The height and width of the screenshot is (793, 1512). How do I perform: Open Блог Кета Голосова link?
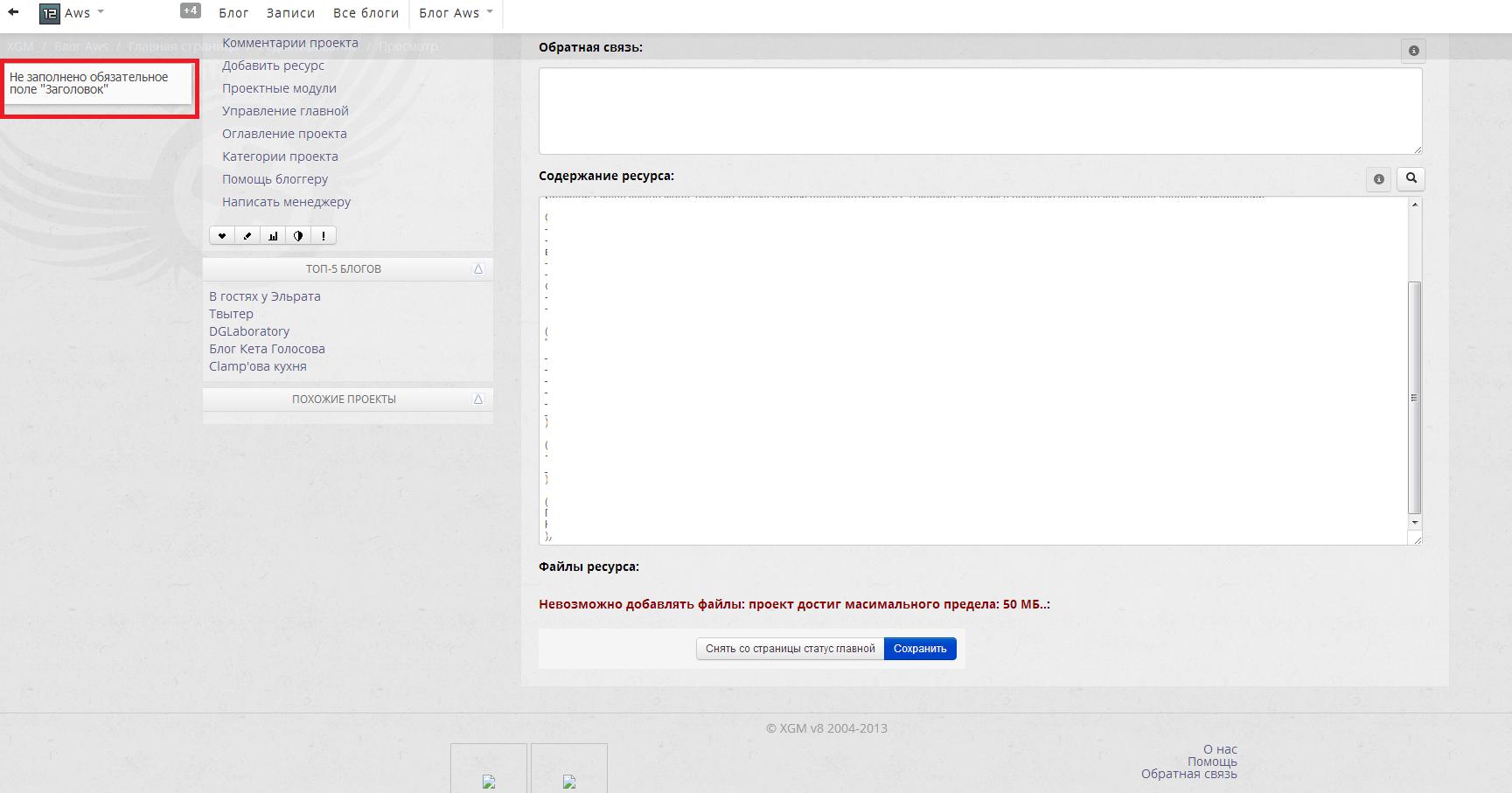(267, 349)
